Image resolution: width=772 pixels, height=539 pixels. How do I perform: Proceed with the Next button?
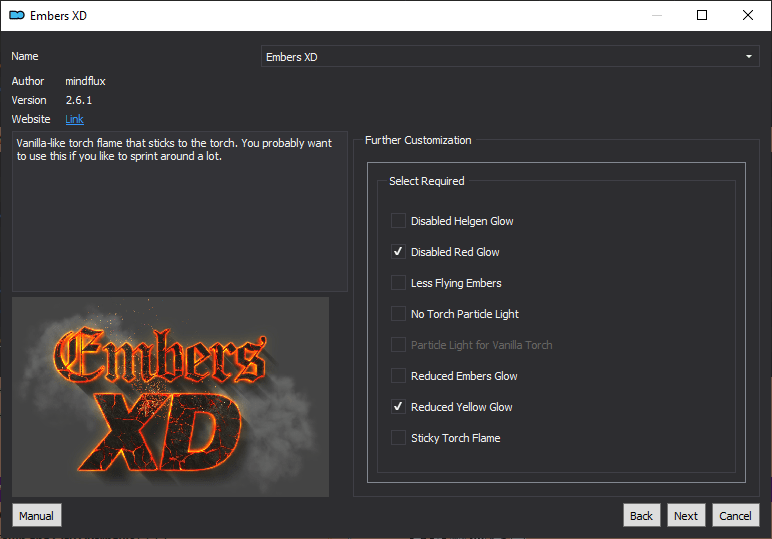[x=686, y=515]
